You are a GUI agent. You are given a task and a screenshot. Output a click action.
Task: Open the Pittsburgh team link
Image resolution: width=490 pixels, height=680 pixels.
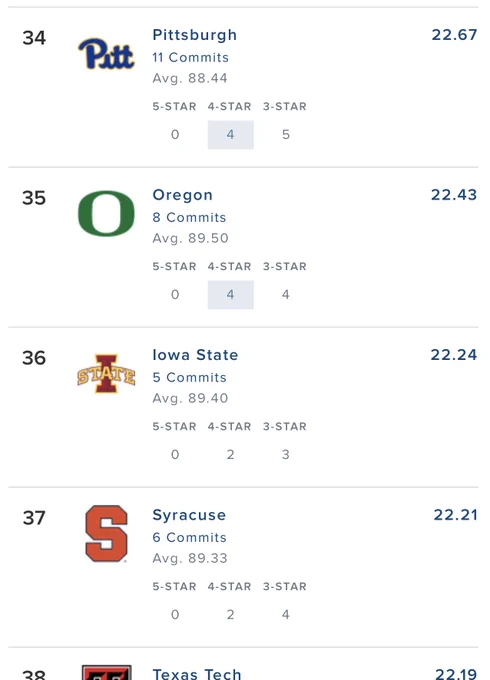tap(195, 35)
